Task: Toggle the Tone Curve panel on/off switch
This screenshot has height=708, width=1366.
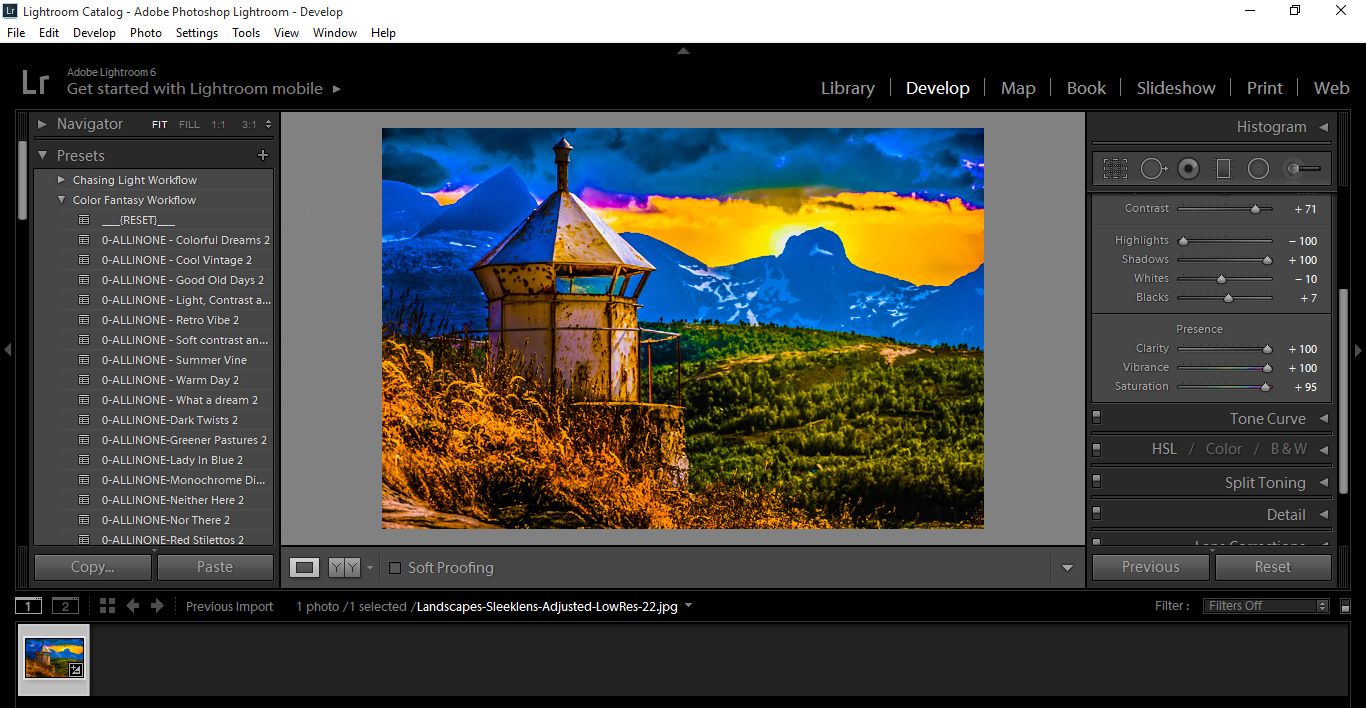Action: tap(1097, 417)
